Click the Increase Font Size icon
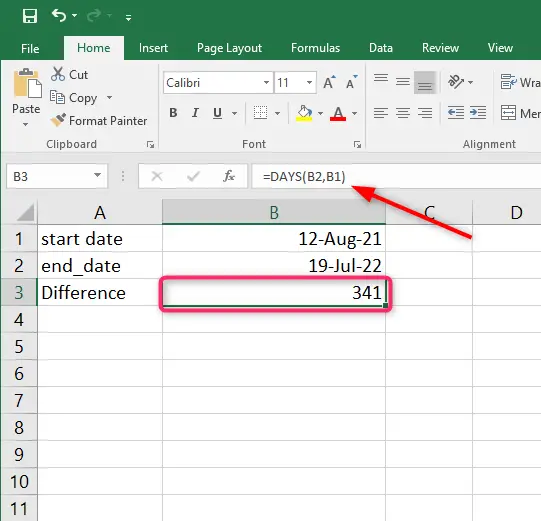 pos(329,82)
